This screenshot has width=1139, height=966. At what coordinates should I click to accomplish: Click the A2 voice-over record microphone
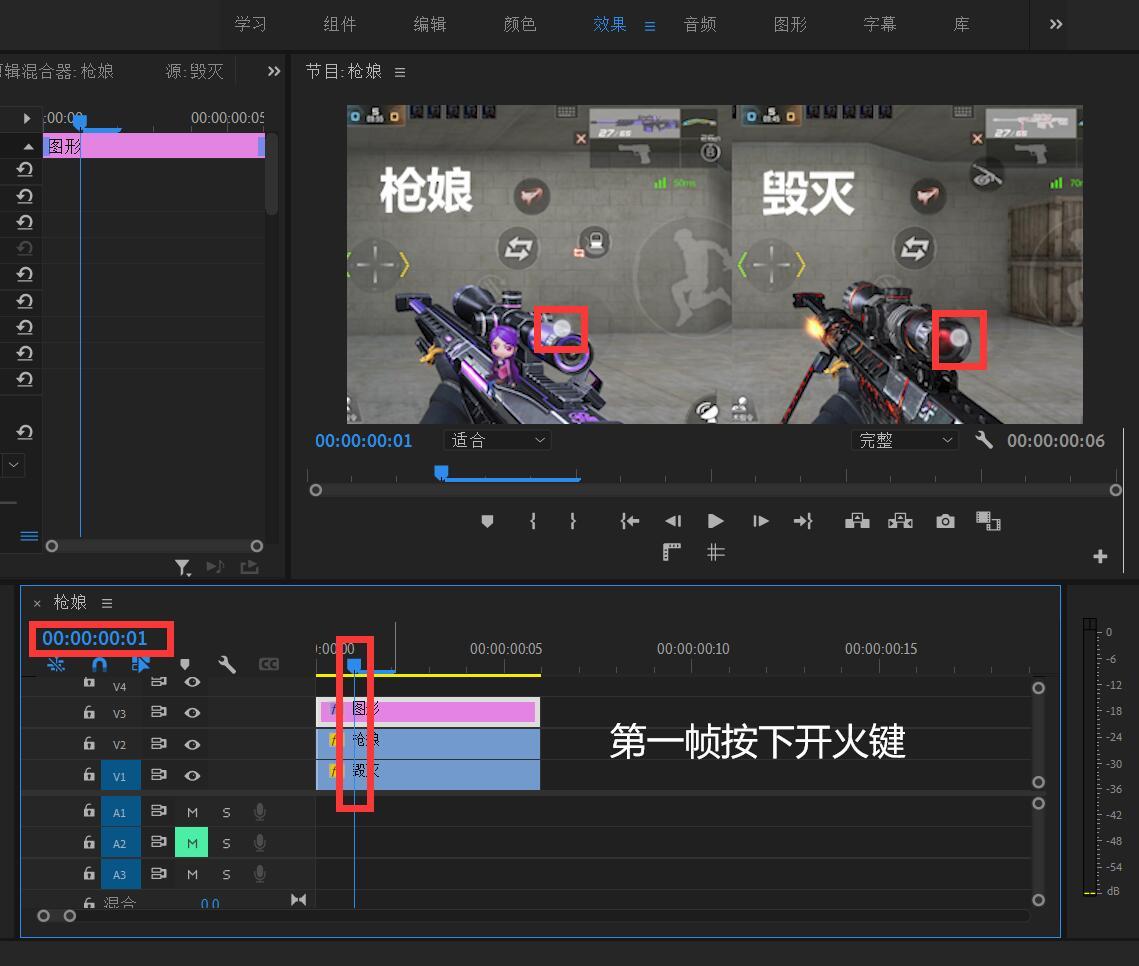coord(259,843)
